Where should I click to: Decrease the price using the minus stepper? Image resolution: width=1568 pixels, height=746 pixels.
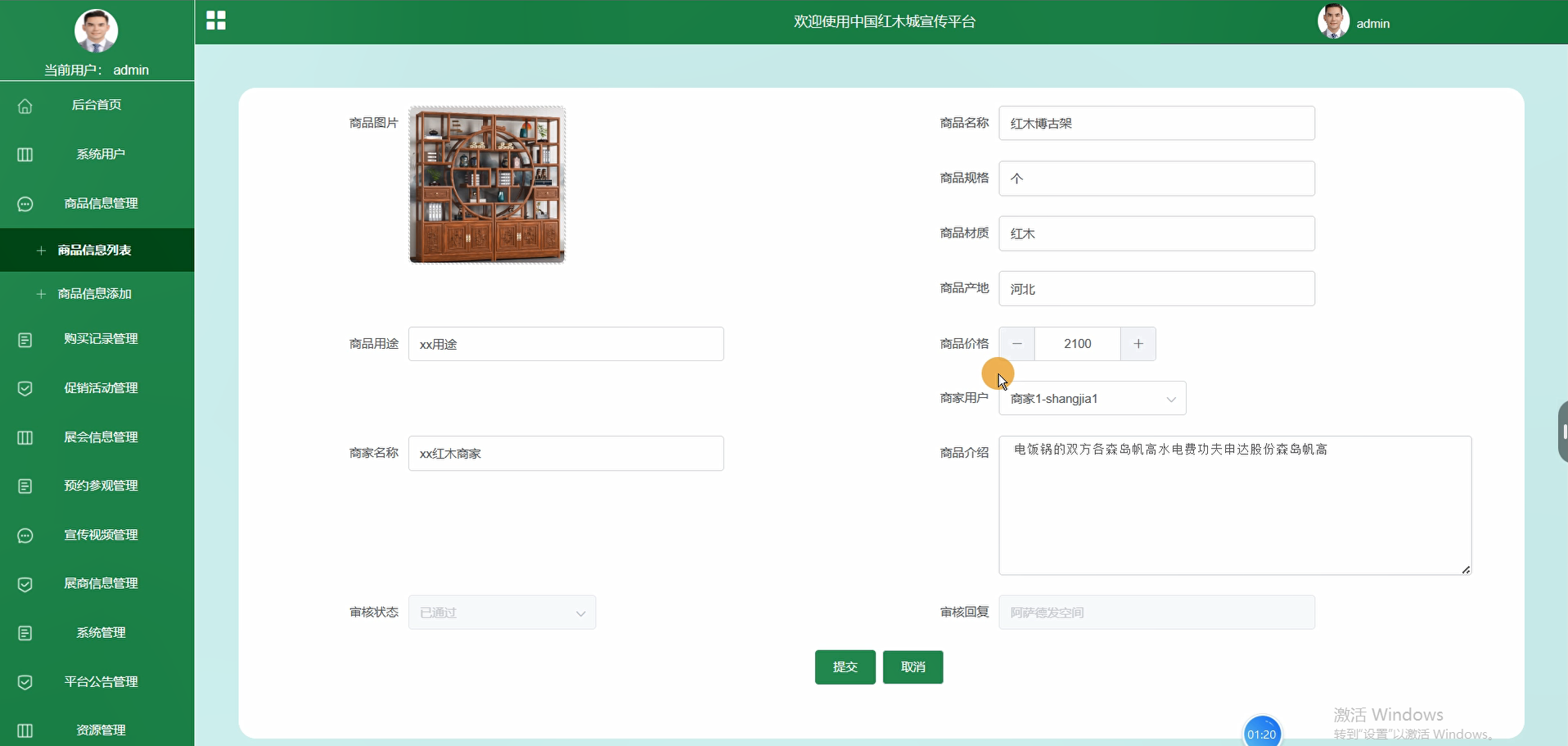point(1016,344)
